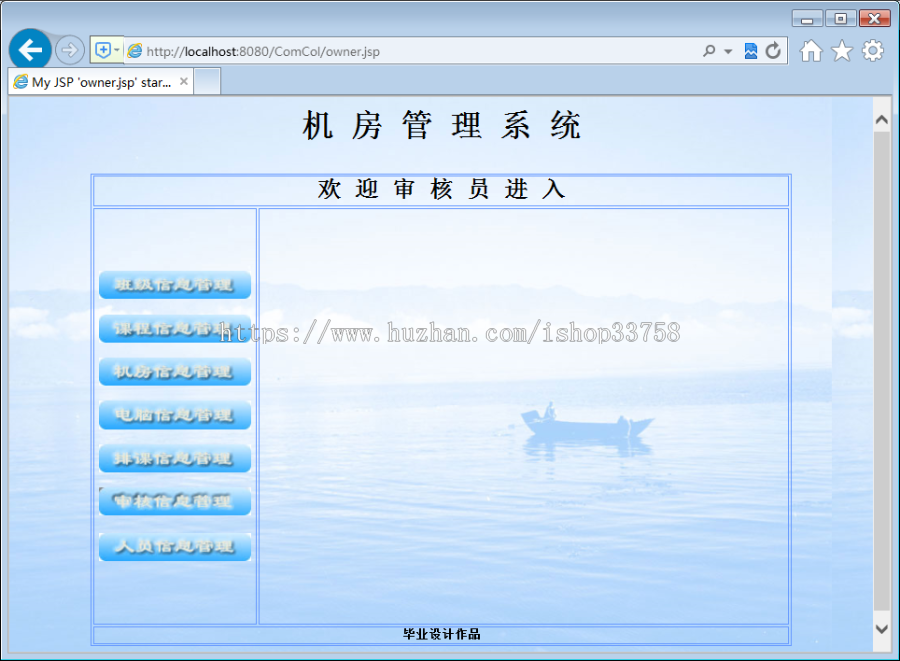Viewport: 900px width, 661px height.
Task: Open 课程信息管理 (Course Info Management)
Action: [174, 328]
